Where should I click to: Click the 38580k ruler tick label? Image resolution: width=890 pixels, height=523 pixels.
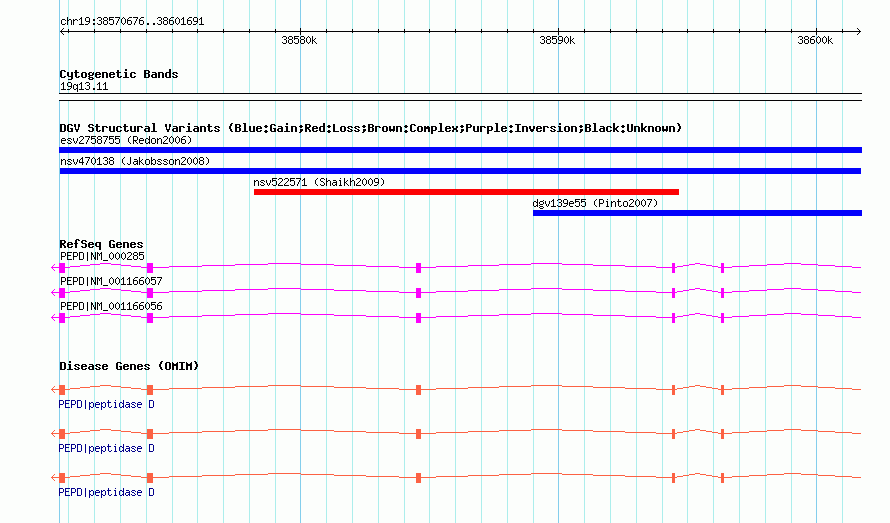[x=299, y=40]
